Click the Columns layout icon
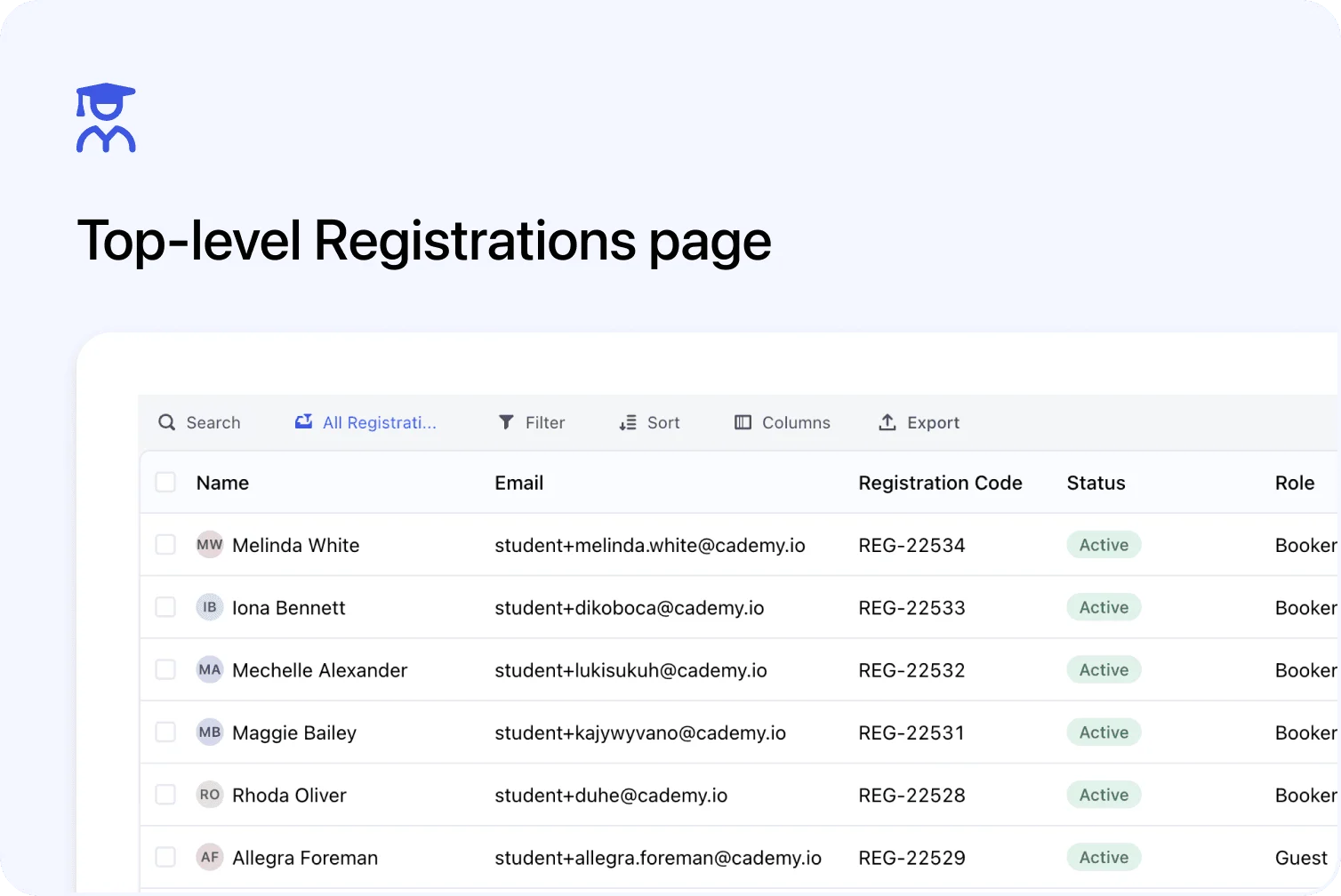This screenshot has width=1341, height=896. [743, 422]
